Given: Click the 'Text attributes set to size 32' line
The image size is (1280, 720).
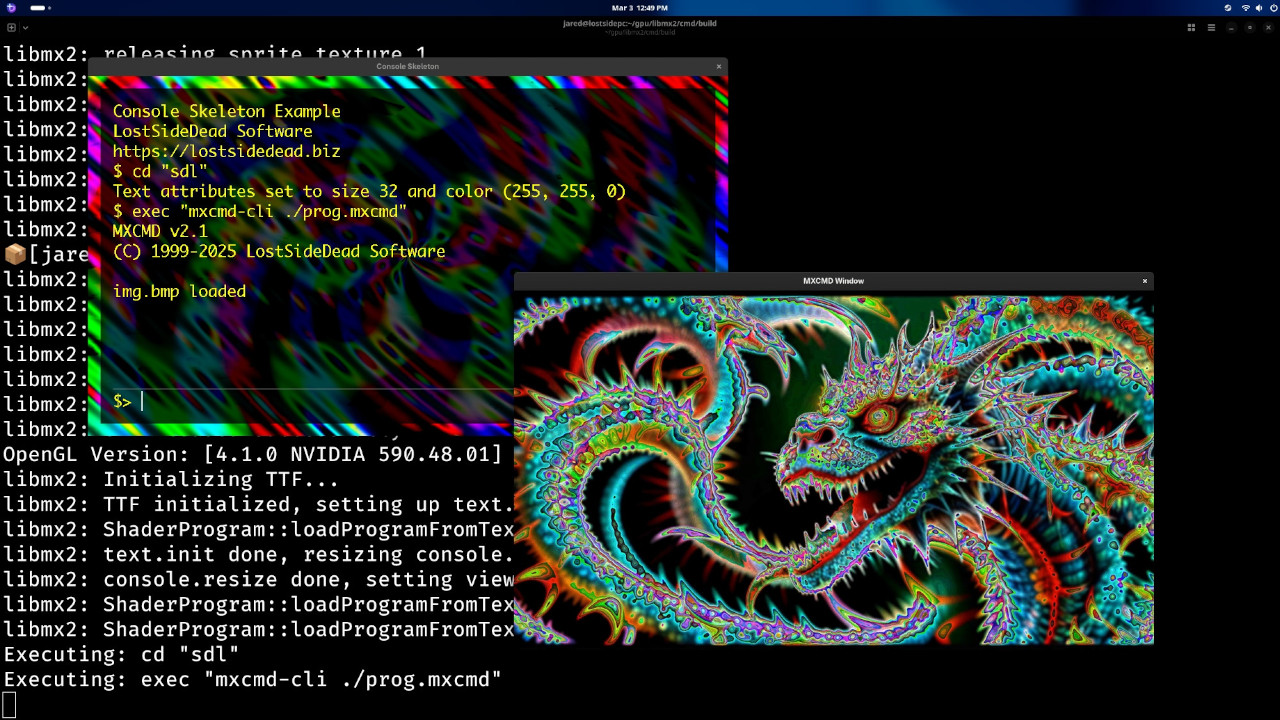Looking at the screenshot, I should click(369, 192).
